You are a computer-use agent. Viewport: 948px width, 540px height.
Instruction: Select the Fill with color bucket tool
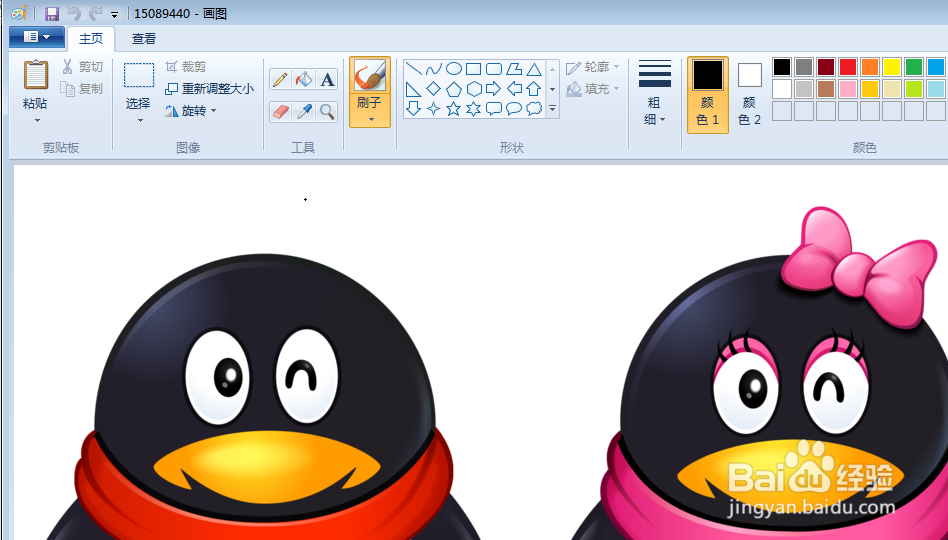(304, 79)
